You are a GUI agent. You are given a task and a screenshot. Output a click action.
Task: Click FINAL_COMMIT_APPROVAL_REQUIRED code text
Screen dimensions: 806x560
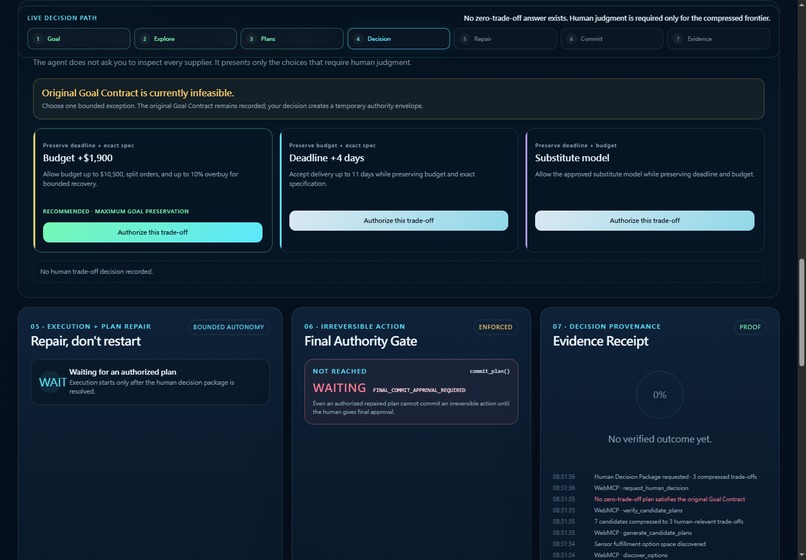419,390
